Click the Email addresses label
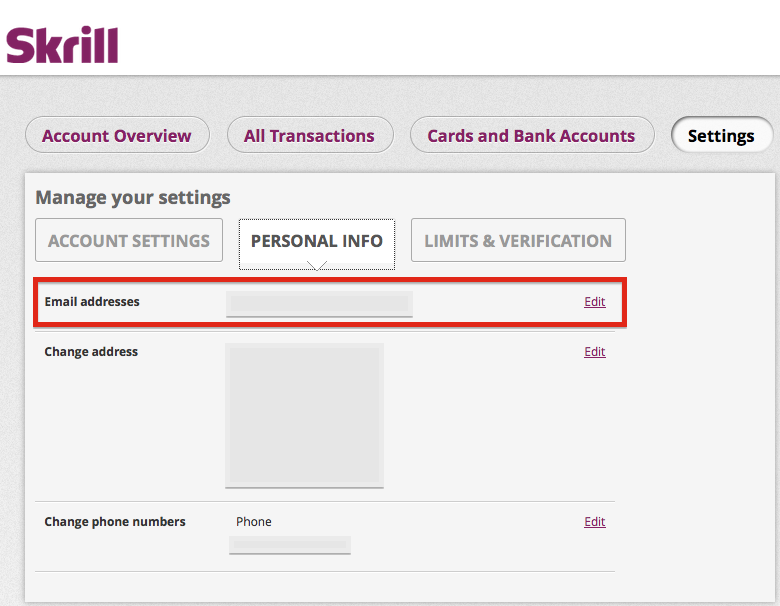Viewport: 780px width, 606px height. (x=92, y=302)
